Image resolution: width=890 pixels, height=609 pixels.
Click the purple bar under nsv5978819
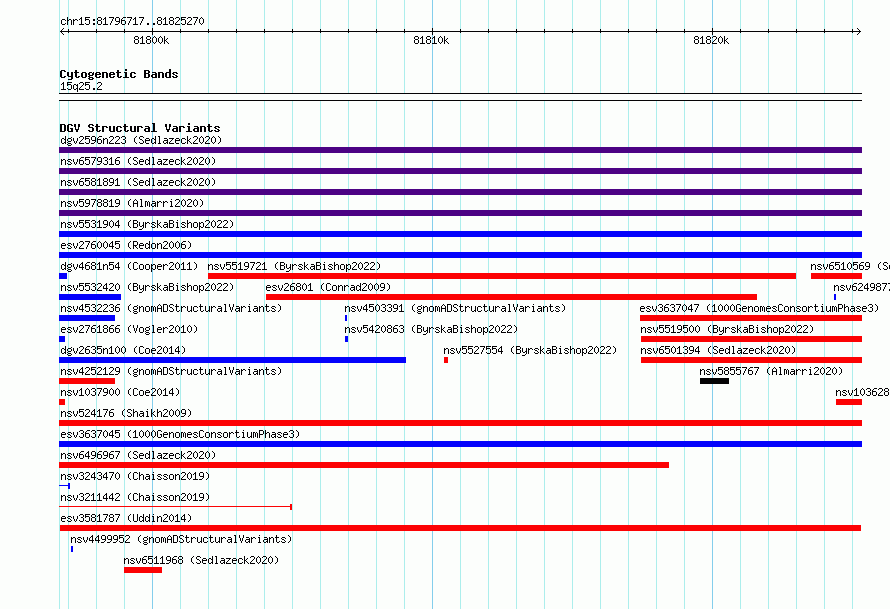coord(460,213)
